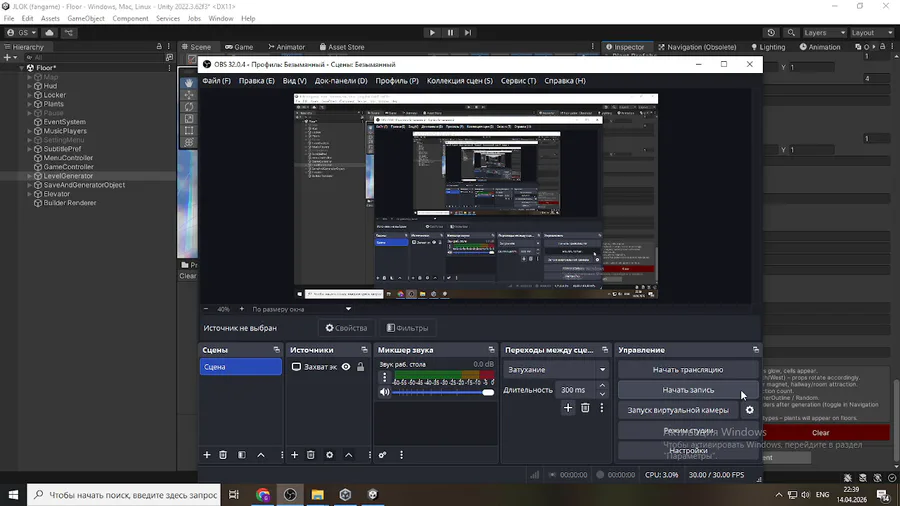900x506 pixels.
Task: Open the Затухание transition dropdown
Action: pos(556,370)
